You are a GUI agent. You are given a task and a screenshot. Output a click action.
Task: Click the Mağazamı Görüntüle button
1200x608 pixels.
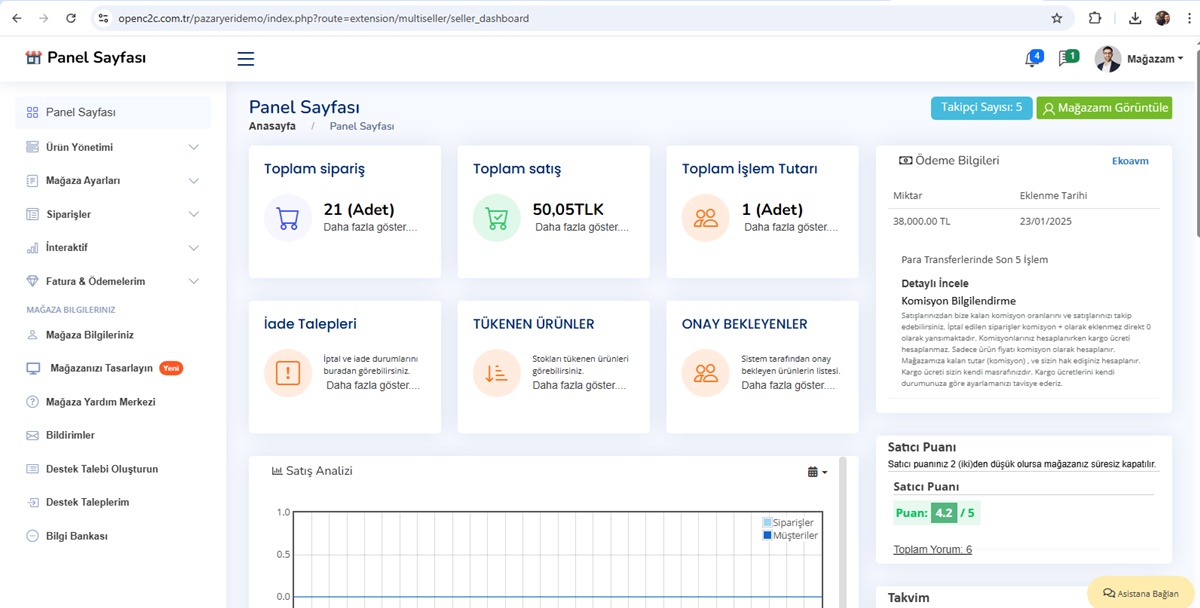click(1104, 108)
